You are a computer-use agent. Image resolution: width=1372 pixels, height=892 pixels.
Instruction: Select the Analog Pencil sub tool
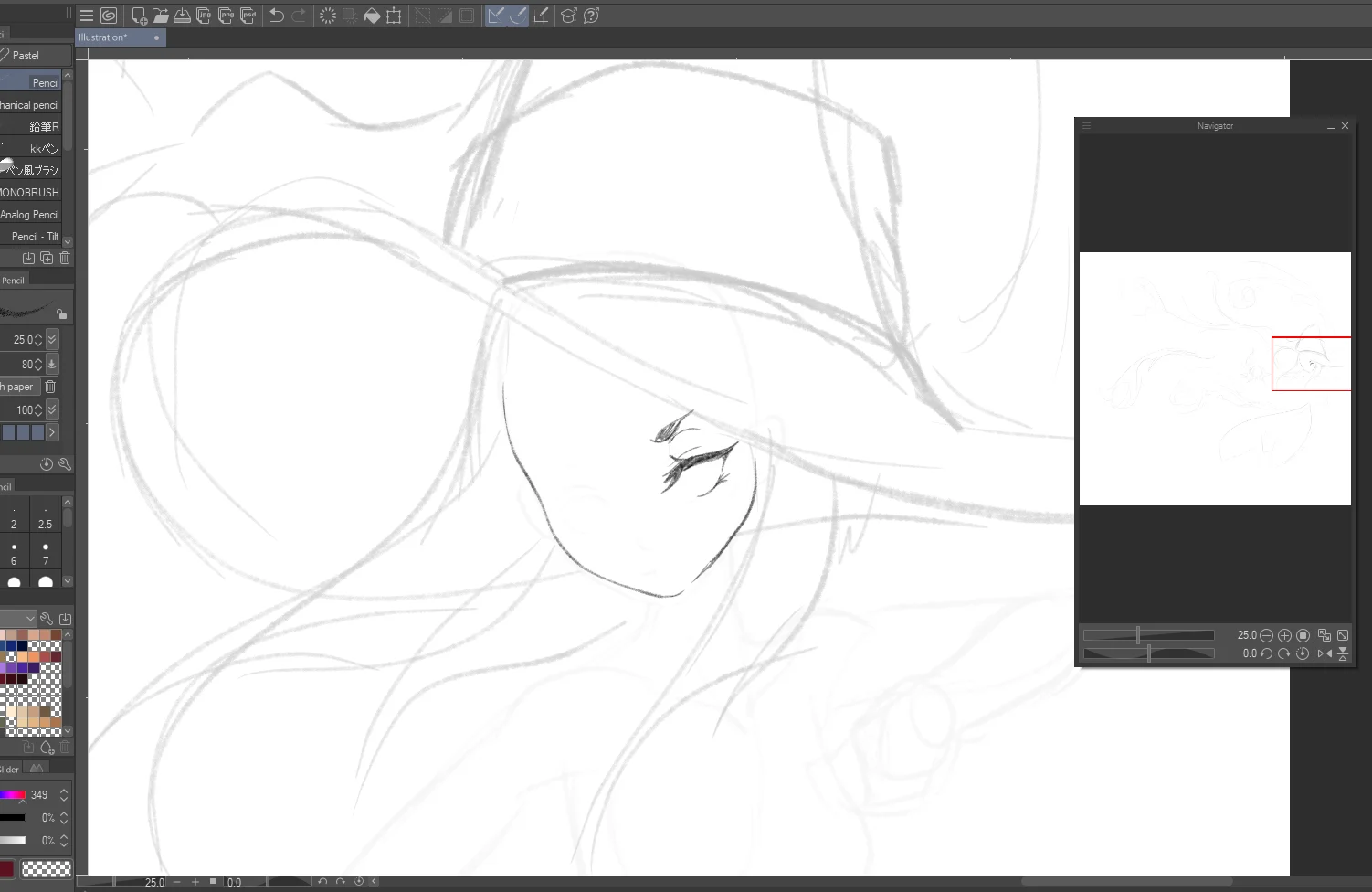coord(30,215)
